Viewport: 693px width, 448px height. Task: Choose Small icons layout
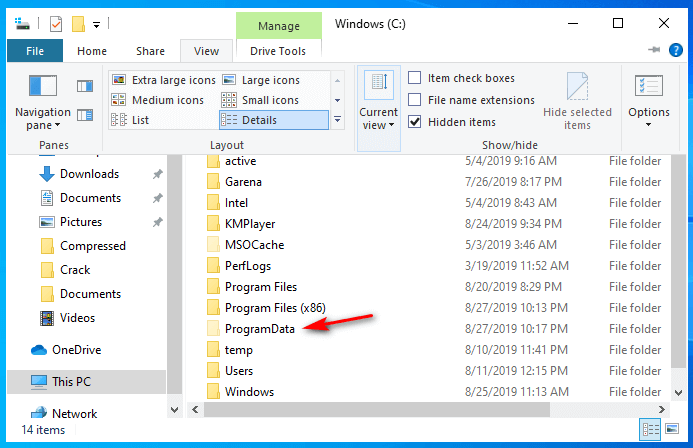[260, 100]
